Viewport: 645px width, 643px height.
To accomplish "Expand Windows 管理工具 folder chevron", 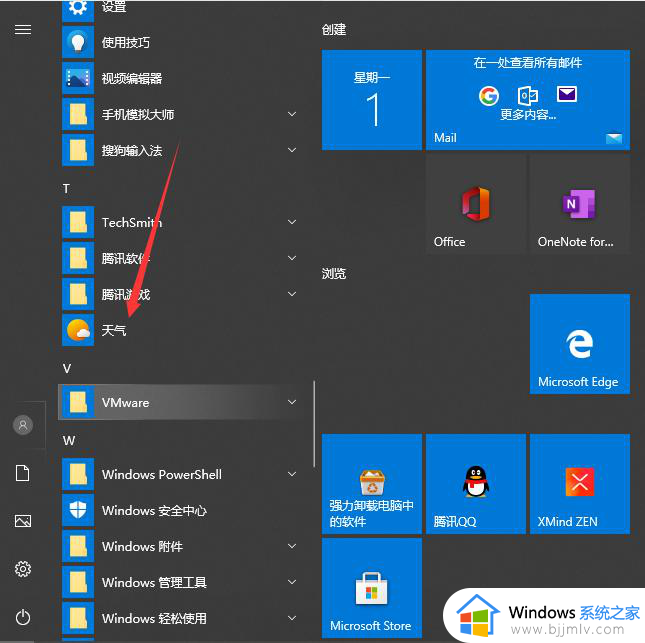I will 292,582.
